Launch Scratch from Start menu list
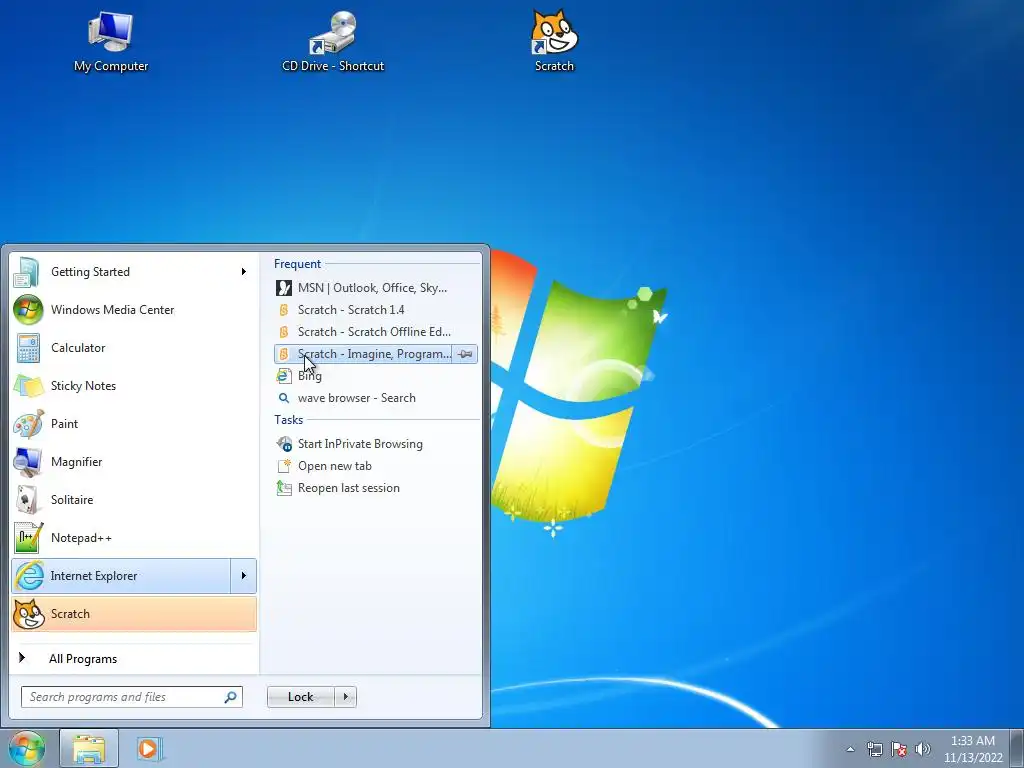Image resolution: width=1024 pixels, height=768 pixels. tap(134, 614)
